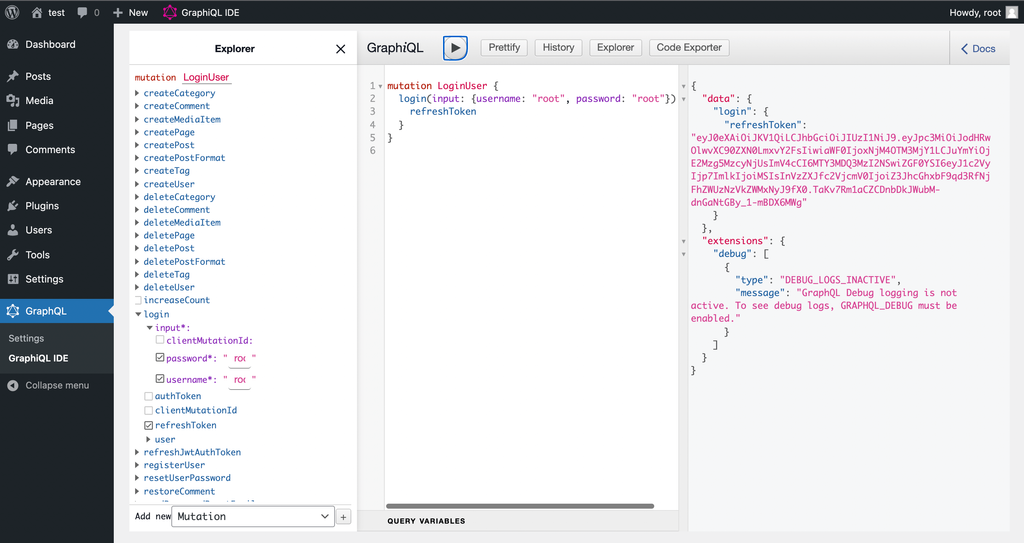Click the Prettify button
The width and height of the screenshot is (1024, 543).
[504, 48]
